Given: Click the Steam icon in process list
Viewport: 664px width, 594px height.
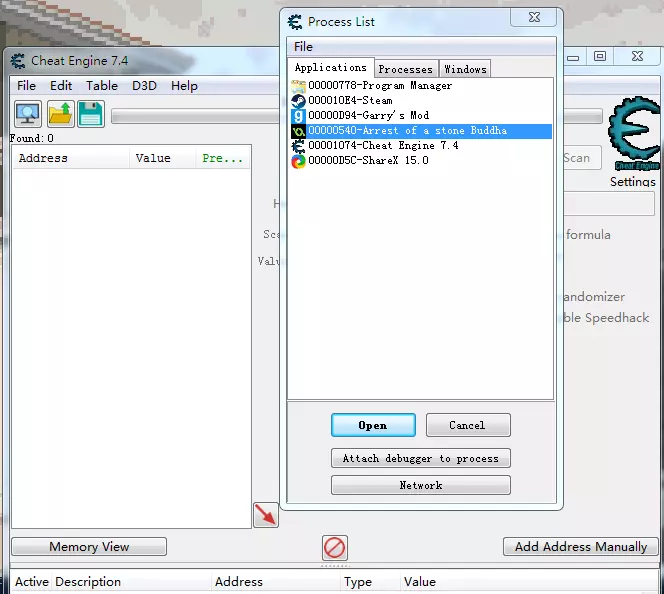Looking at the screenshot, I should (298, 101).
